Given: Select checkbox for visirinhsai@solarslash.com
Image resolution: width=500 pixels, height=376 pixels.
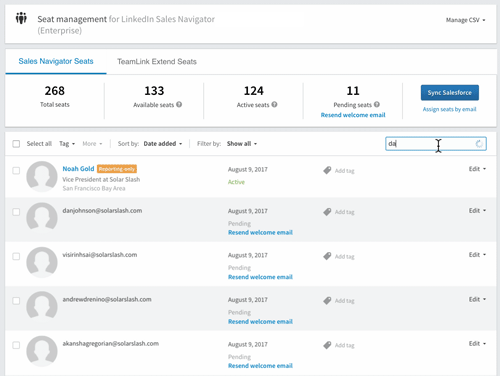Looking at the screenshot, I should 16,256.
